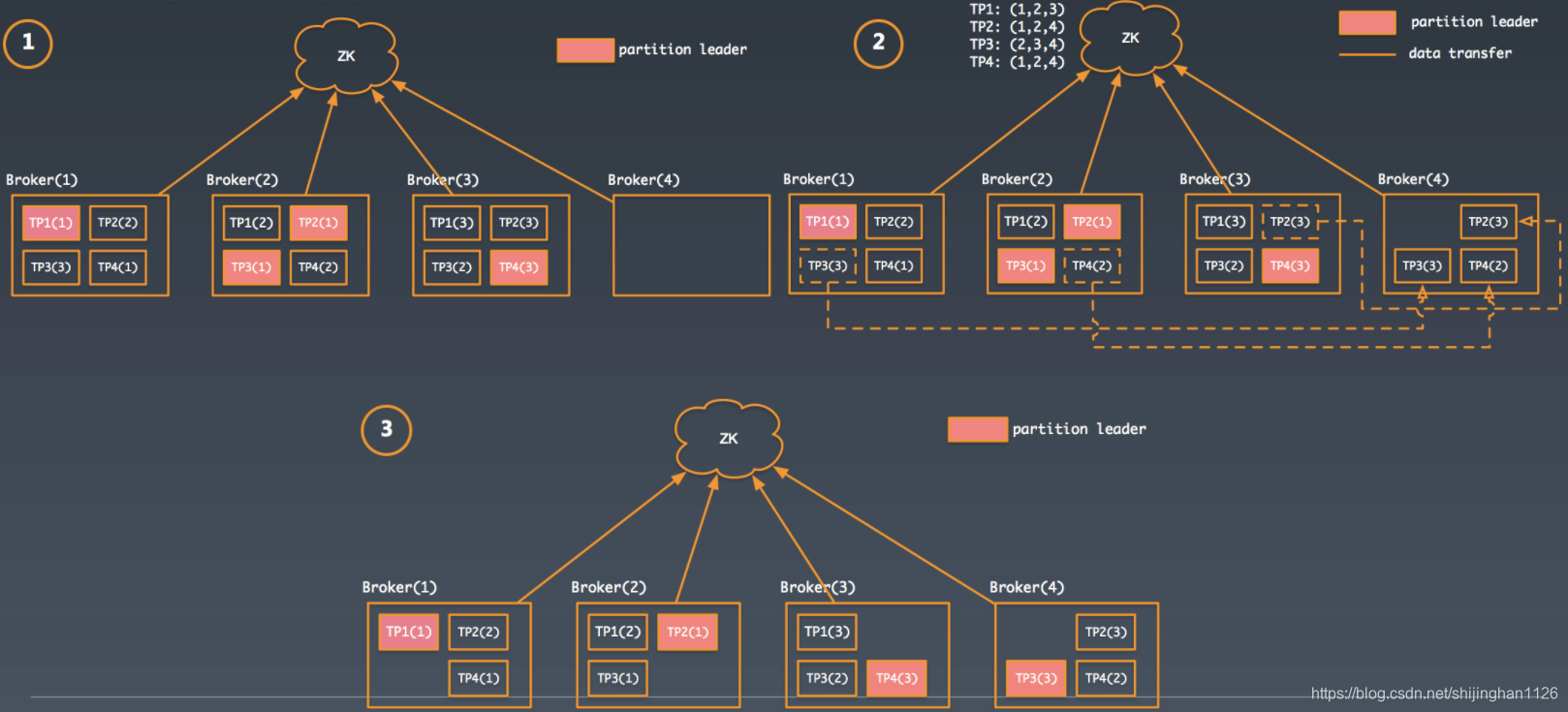Click dashed TP4(2) in diagram 2 Broker(2)

click(x=1093, y=265)
